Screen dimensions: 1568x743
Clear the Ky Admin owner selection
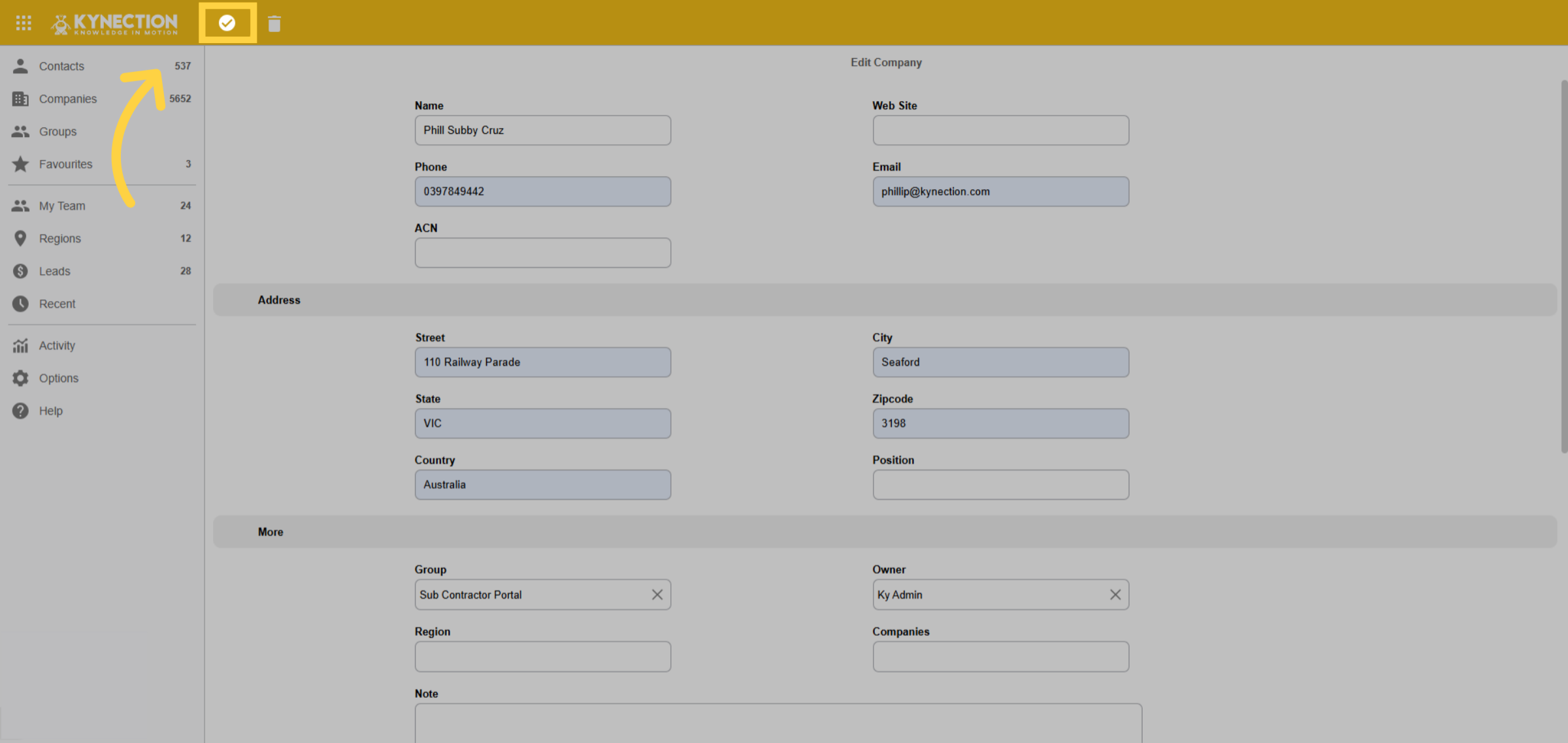click(1115, 595)
